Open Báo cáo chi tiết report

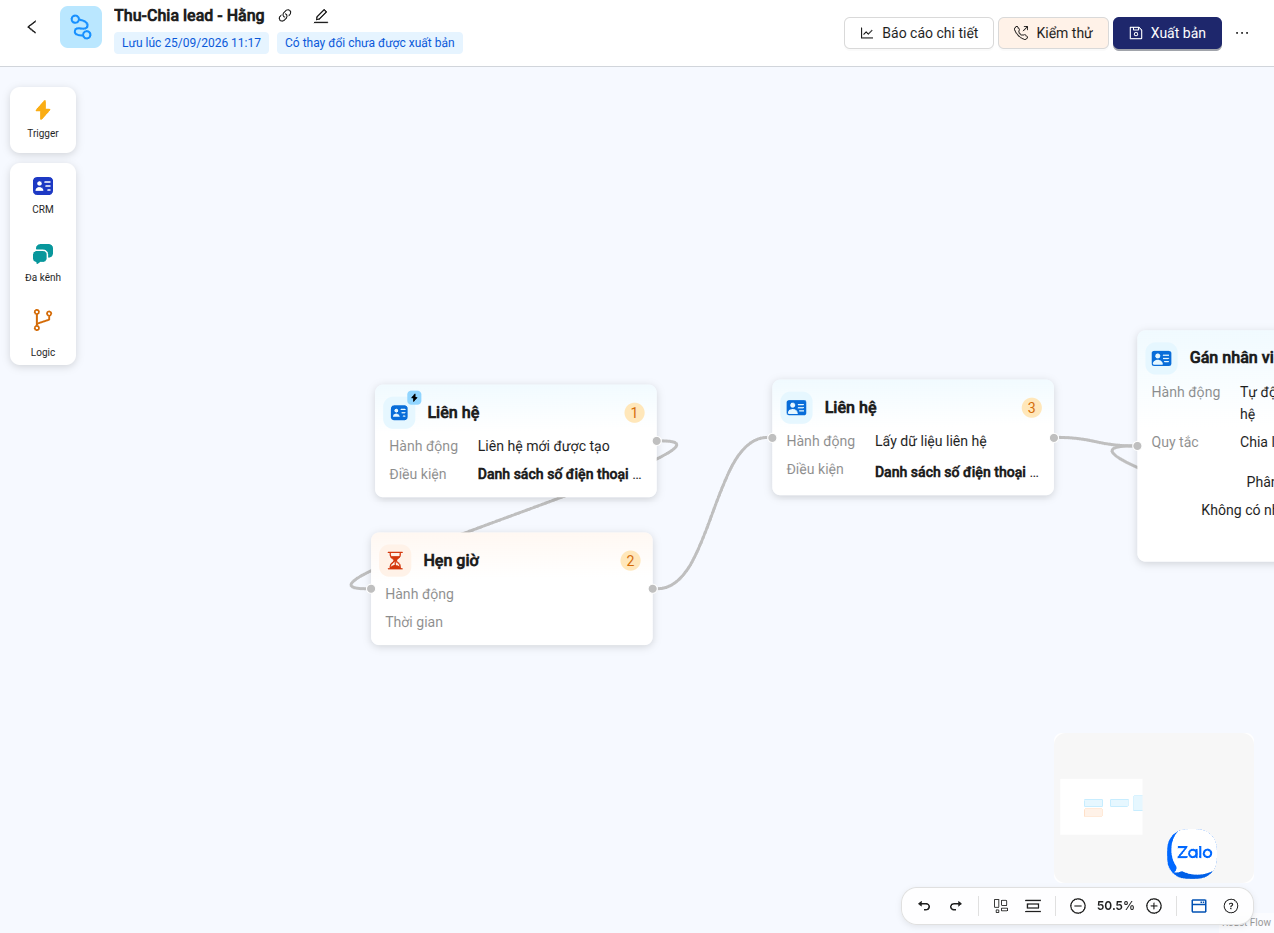pos(919,33)
